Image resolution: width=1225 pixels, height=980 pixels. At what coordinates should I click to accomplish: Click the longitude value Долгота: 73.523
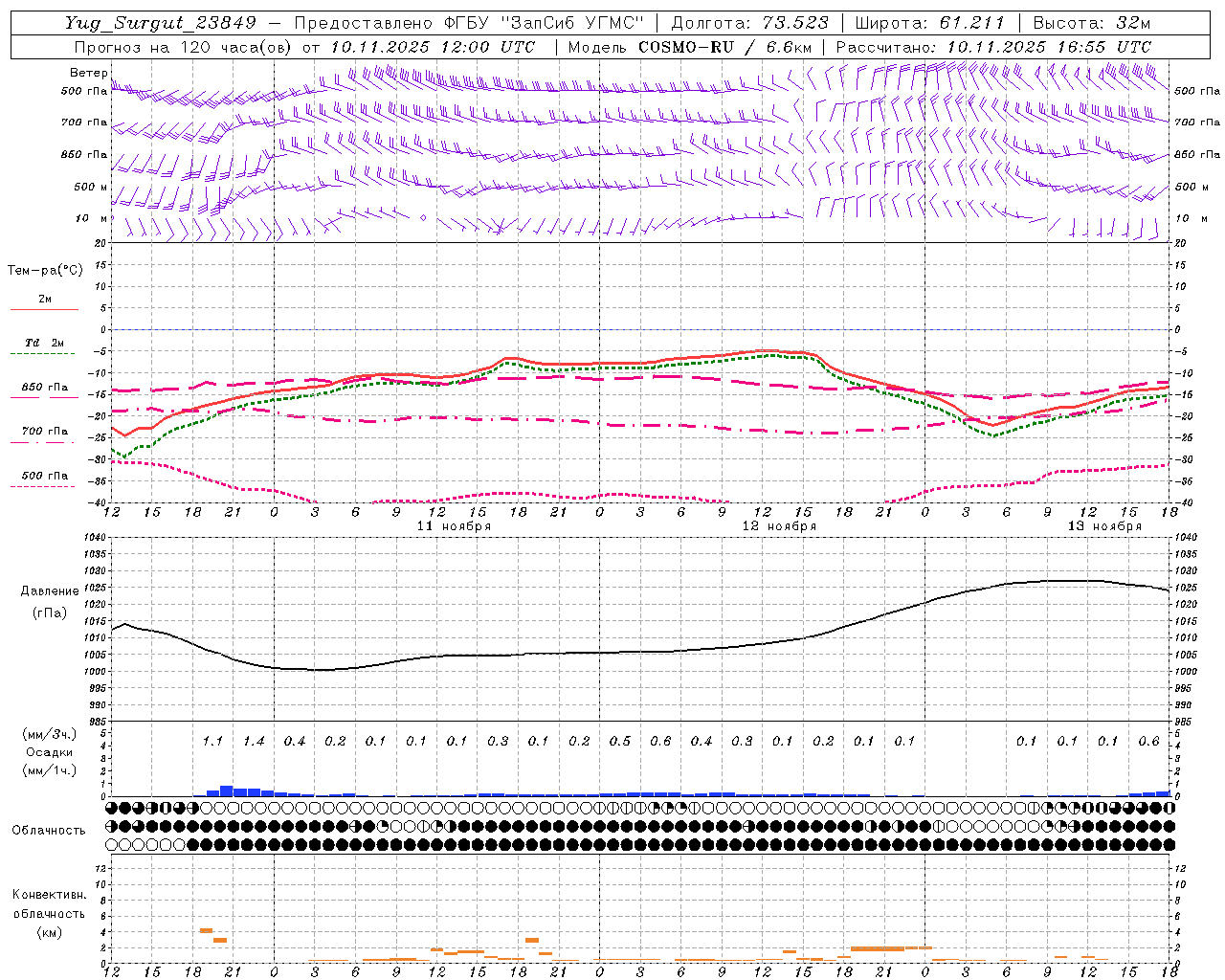[750, 23]
